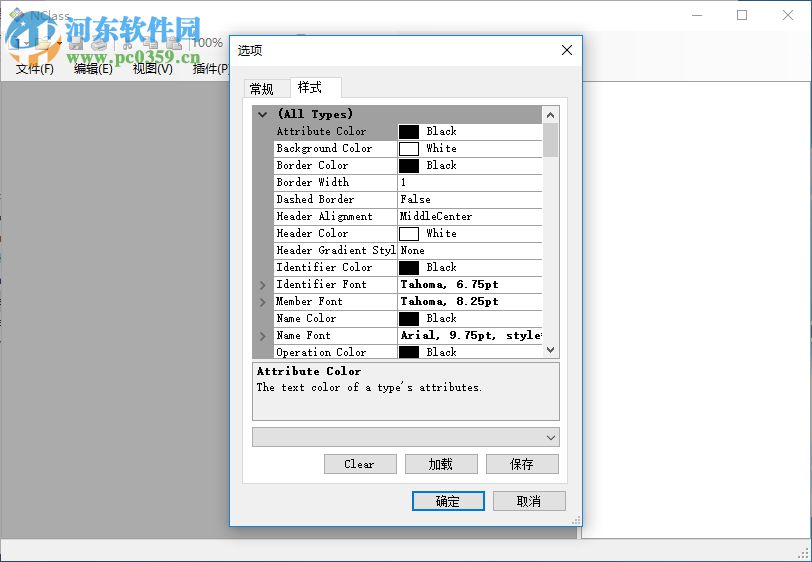Click the Border Color black swatch
Viewport: 812px width, 562px height.
pyautogui.click(x=409, y=166)
